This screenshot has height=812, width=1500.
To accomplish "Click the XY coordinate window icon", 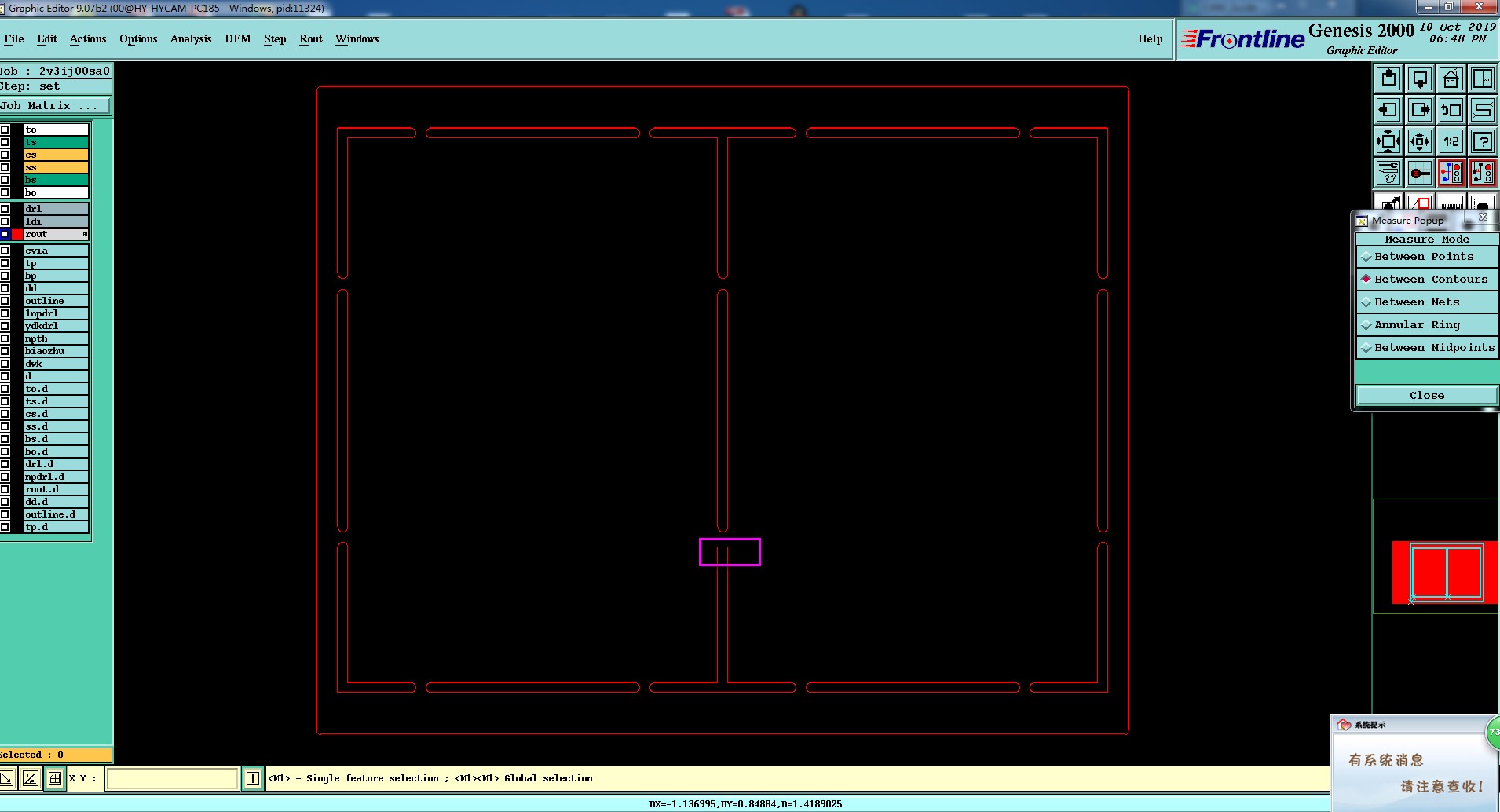I will (x=1483, y=79).
